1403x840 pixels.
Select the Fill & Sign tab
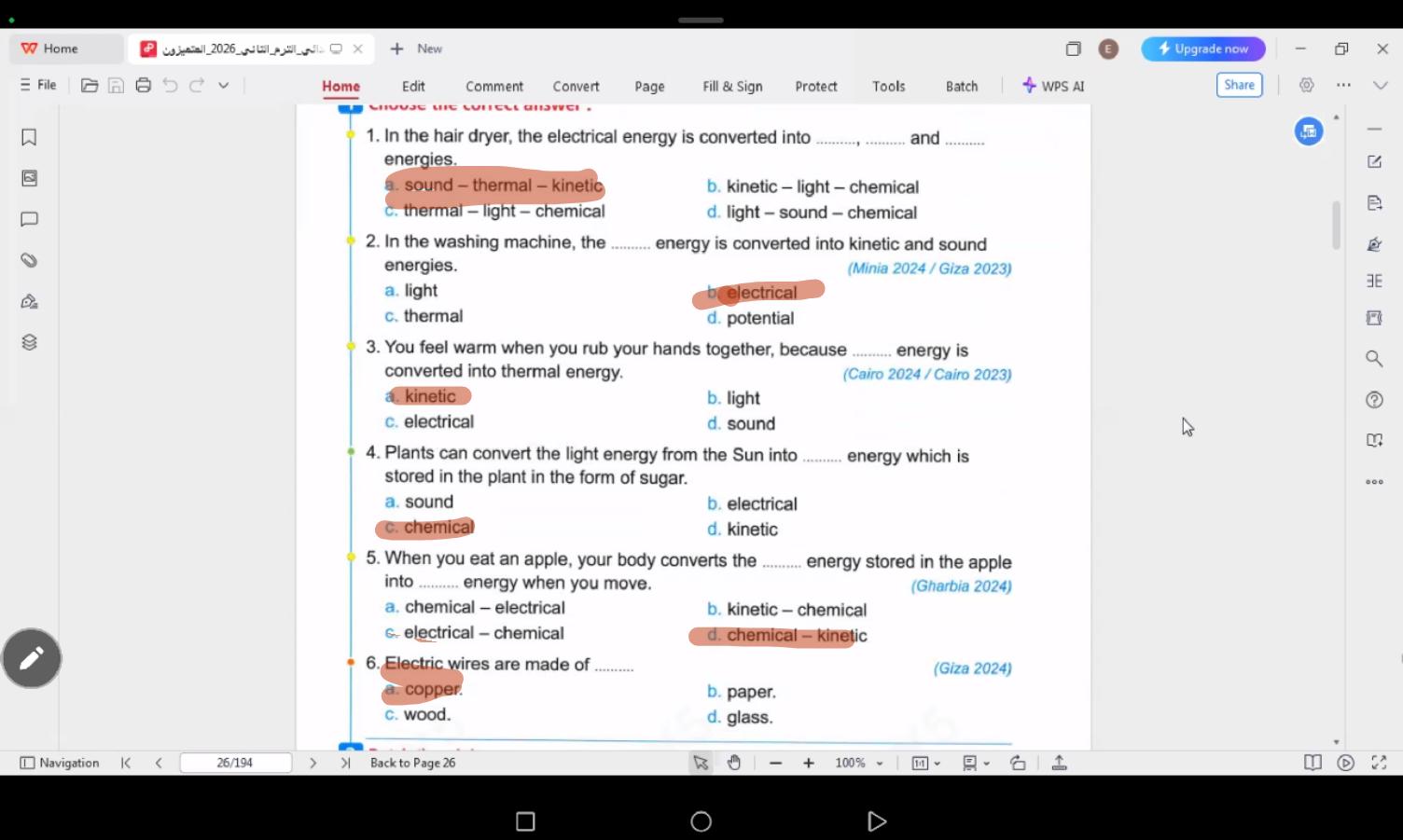[x=732, y=86]
